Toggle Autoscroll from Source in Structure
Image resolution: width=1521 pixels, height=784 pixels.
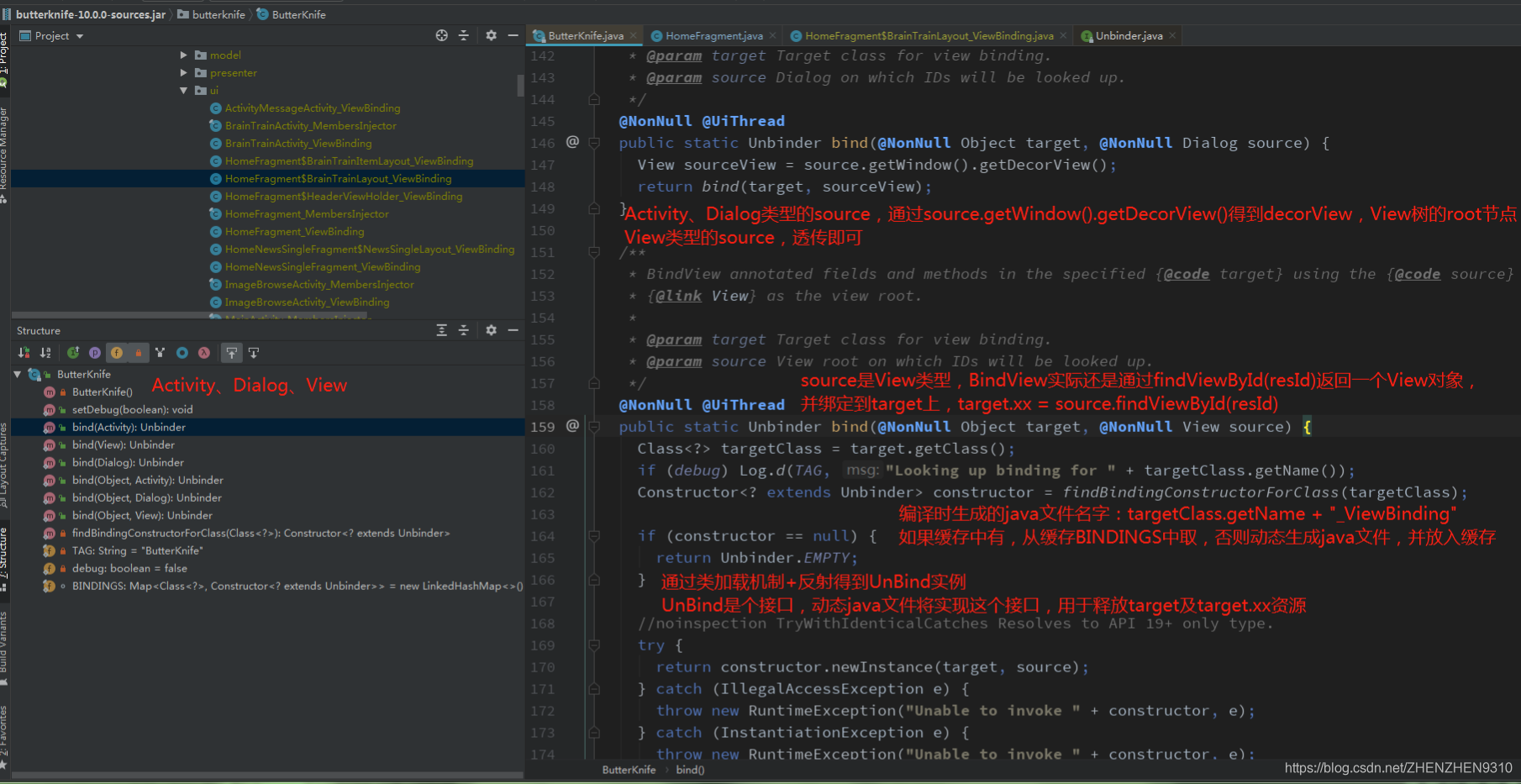pyautogui.click(x=253, y=353)
